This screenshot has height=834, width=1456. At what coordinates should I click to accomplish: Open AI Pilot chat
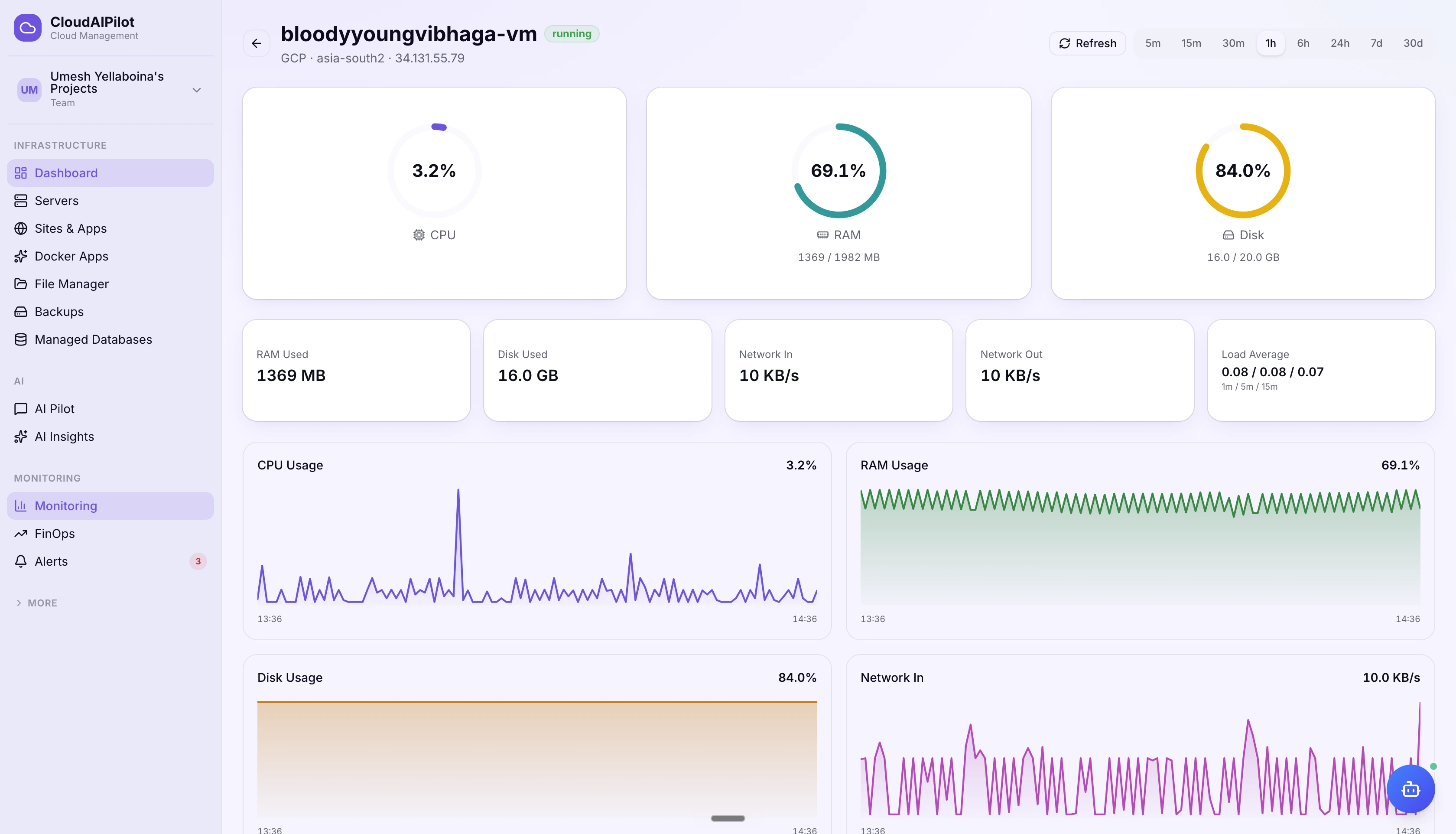[x=110, y=409]
